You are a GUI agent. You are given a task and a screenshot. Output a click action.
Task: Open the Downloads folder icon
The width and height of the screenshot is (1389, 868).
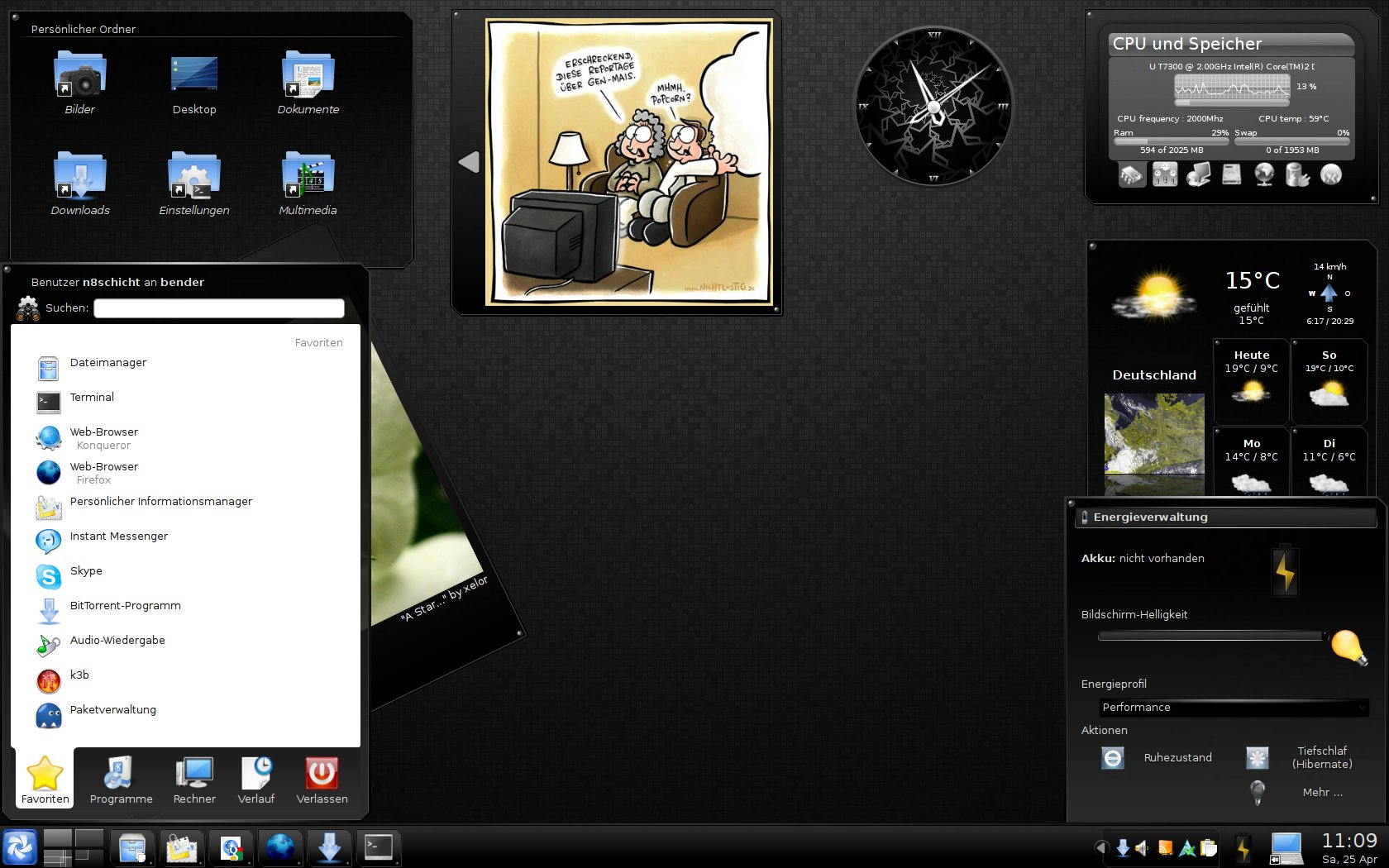coord(79,175)
